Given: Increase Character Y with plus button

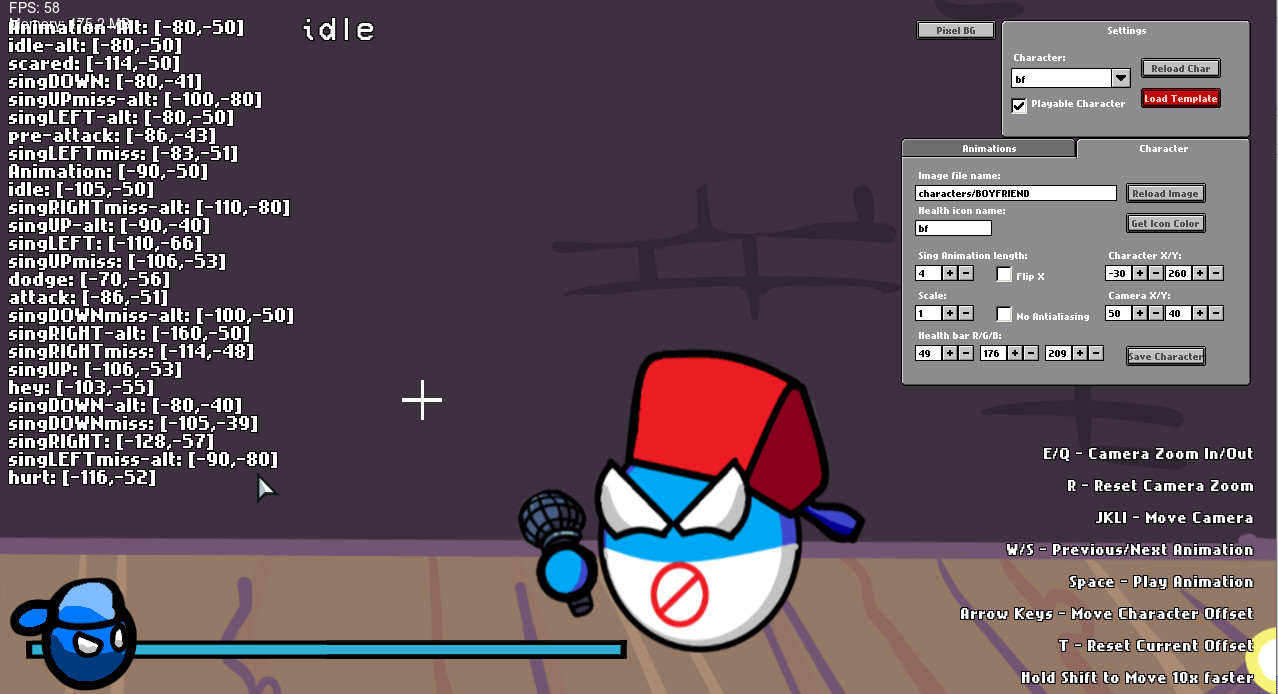Looking at the screenshot, I should tap(1200, 273).
